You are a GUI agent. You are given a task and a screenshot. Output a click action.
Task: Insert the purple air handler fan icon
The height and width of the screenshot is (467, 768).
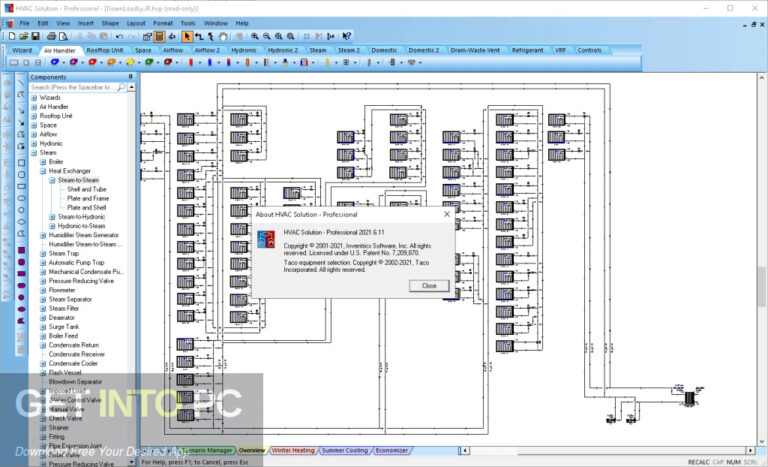point(73,62)
